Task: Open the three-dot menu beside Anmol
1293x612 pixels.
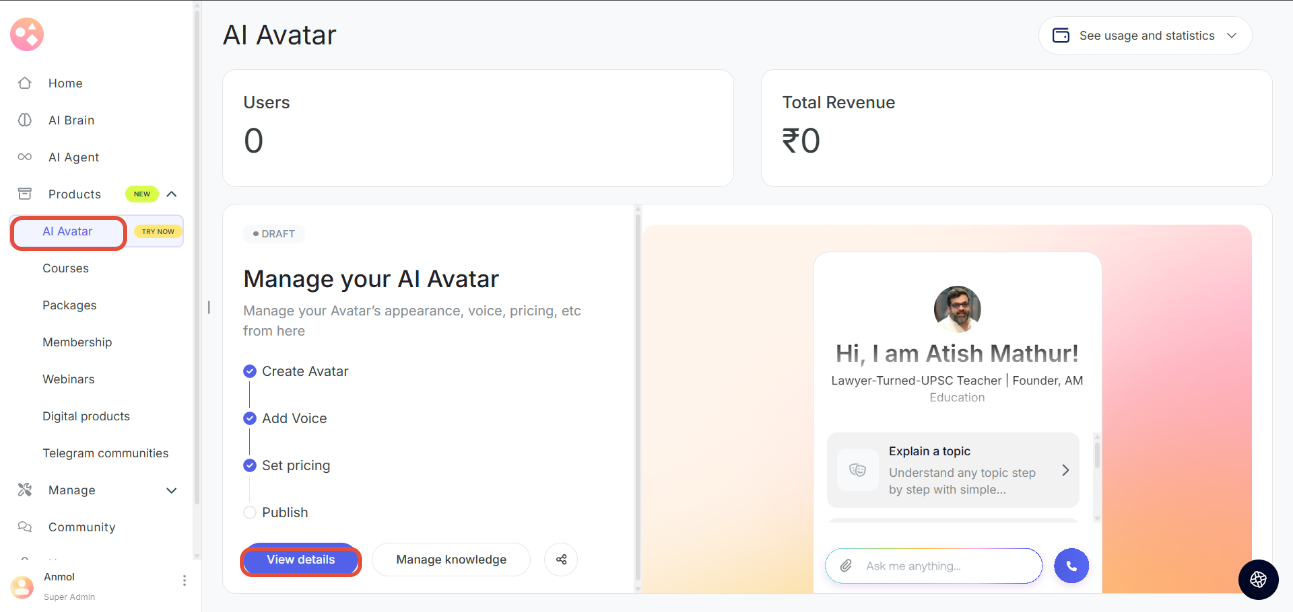Action: pyautogui.click(x=184, y=581)
